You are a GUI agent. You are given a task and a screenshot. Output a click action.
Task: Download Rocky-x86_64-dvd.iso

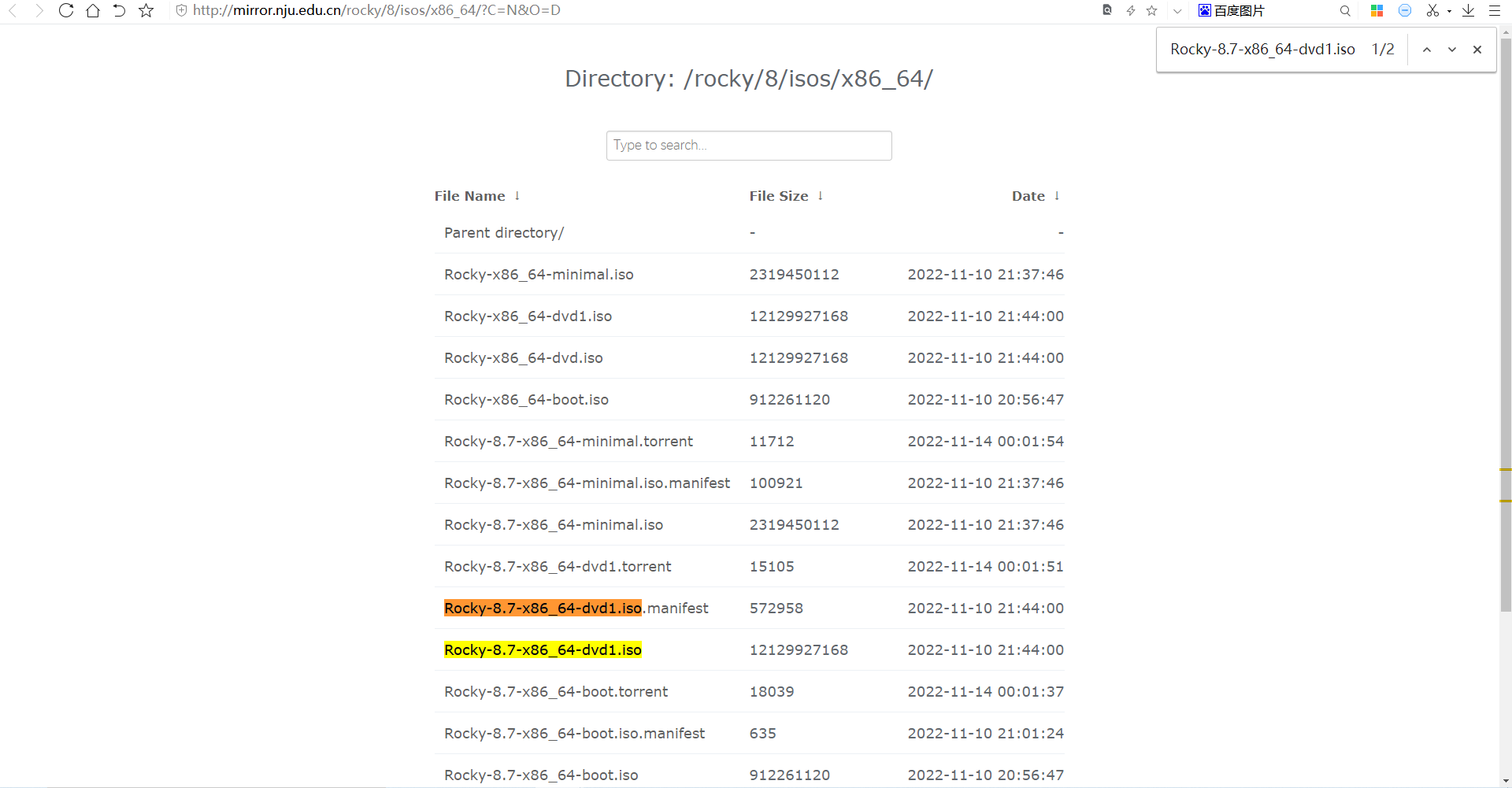point(524,358)
